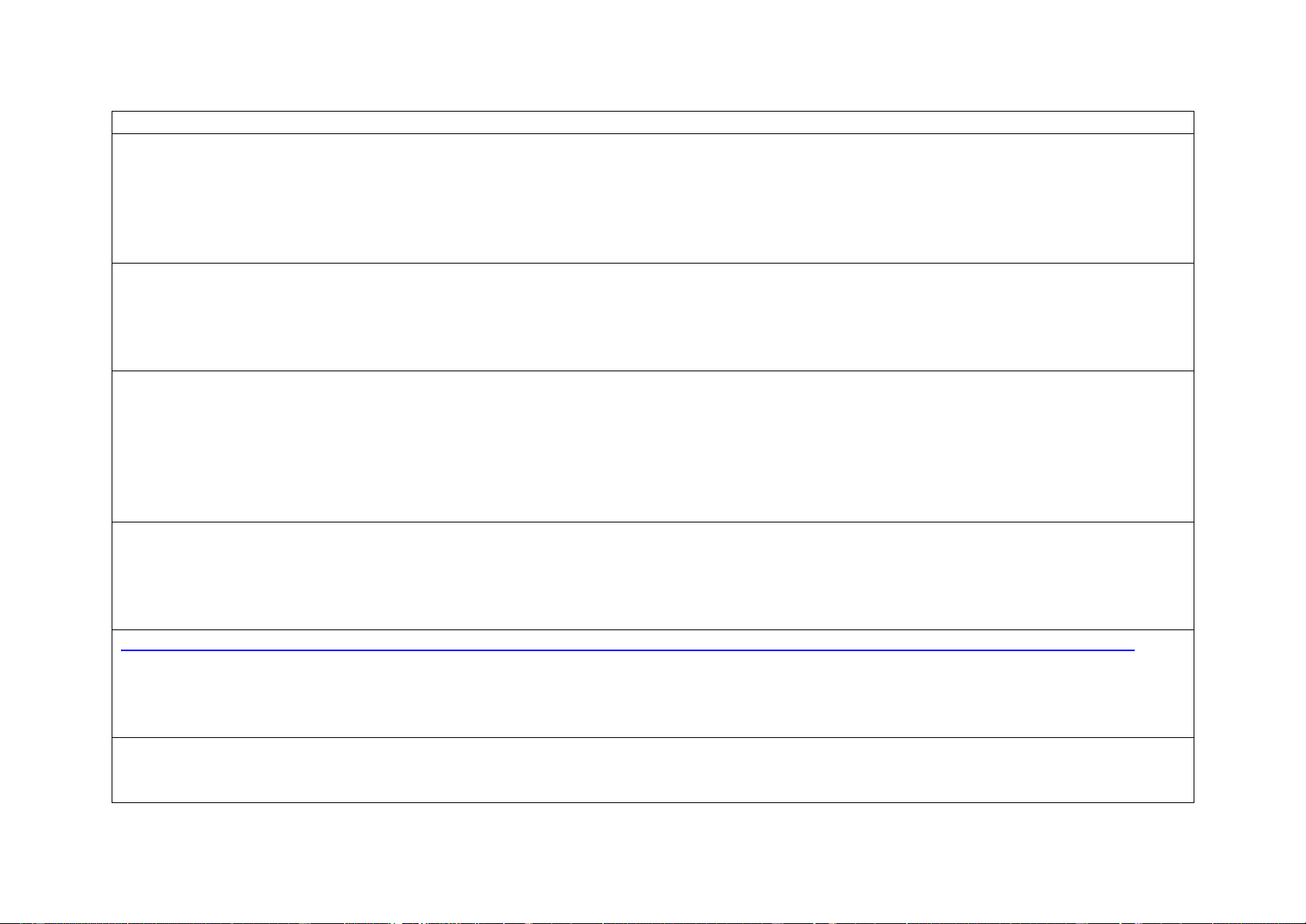Select the tallest empty table row
The width and height of the screenshot is (1306, 924).
point(653,446)
